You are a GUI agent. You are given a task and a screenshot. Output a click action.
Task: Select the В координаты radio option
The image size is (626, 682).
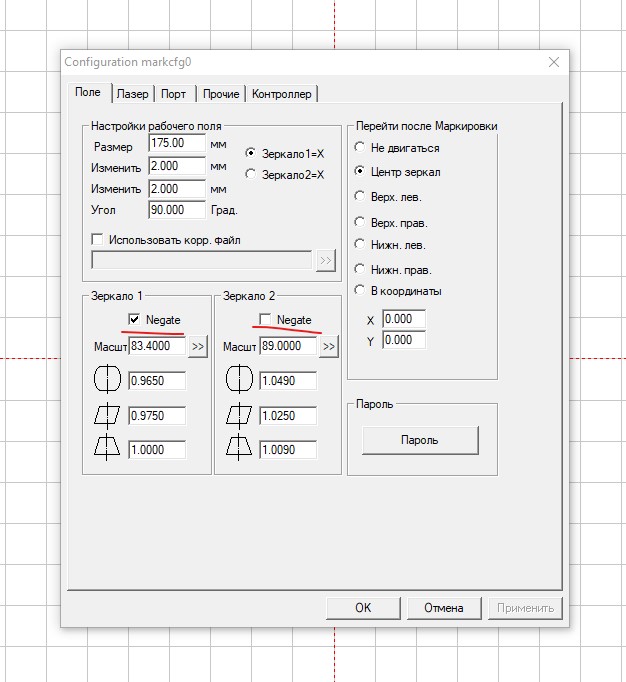pyautogui.click(x=360, y=291)
